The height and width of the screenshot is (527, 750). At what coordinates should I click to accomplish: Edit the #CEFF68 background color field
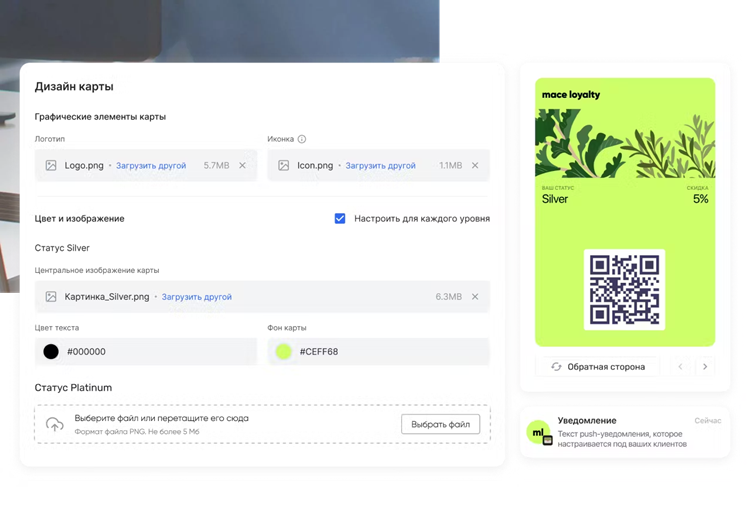390,352
